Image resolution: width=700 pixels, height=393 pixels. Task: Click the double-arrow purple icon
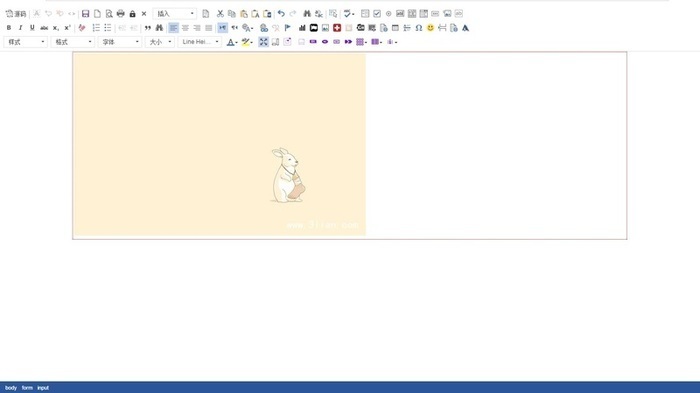click(x=348, y=42)
